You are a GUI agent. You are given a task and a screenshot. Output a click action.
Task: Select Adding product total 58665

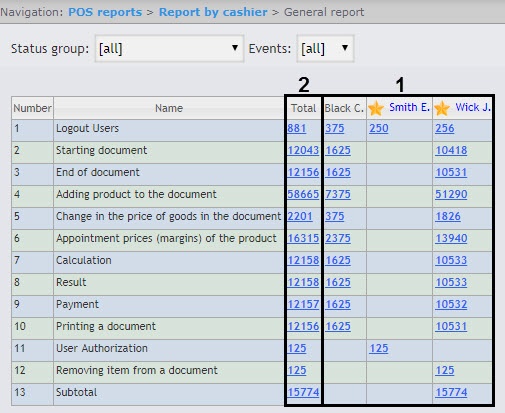pyautogui.click(x=303, y=194)
